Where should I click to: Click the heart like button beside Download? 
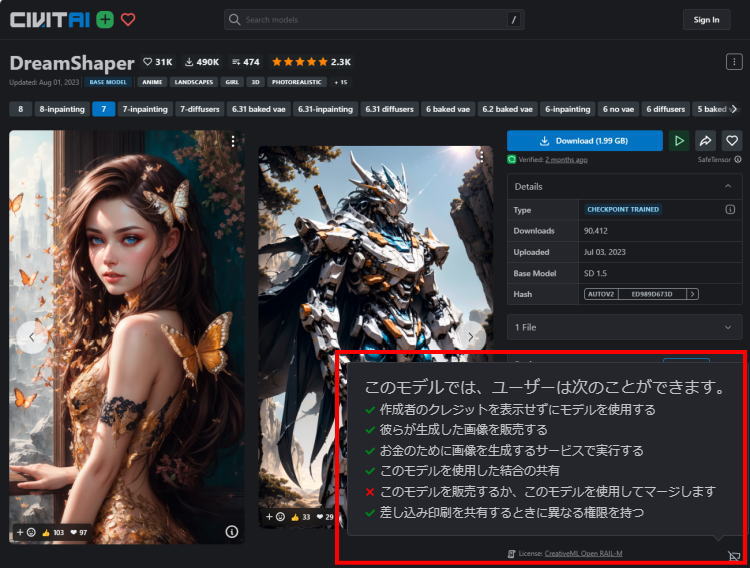[731, 141]
